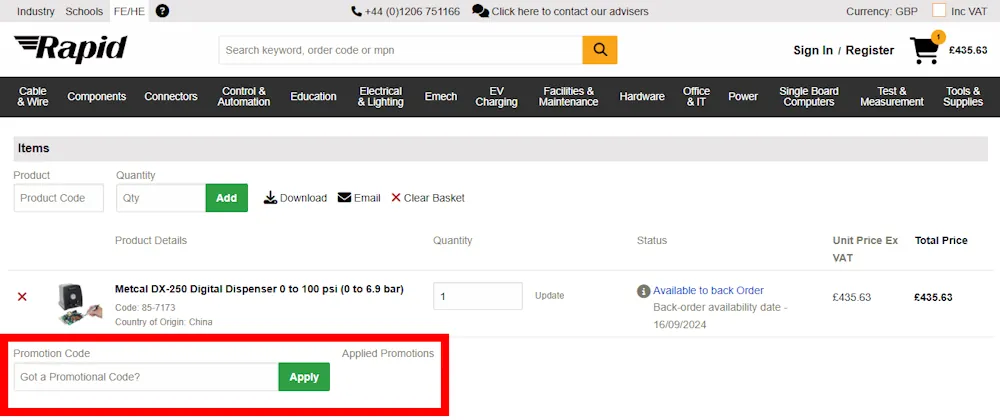Viewport: 1000px width, 420px height.
Task: Open the Control & Automation menu
Action: click(244, 96)
